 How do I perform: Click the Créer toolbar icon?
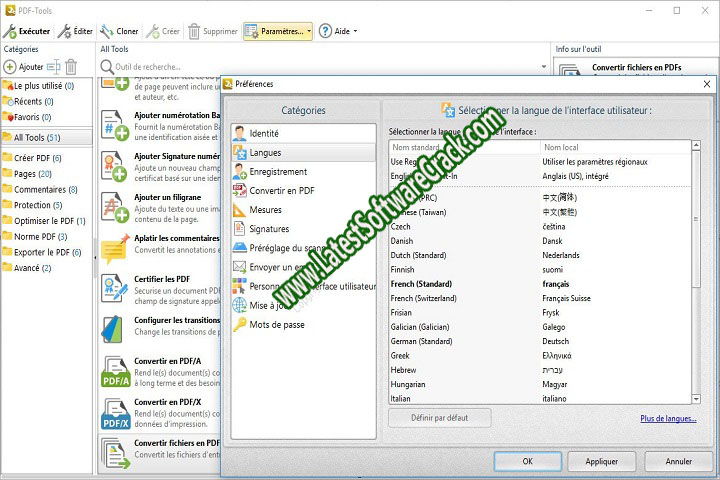click(153, 31)
